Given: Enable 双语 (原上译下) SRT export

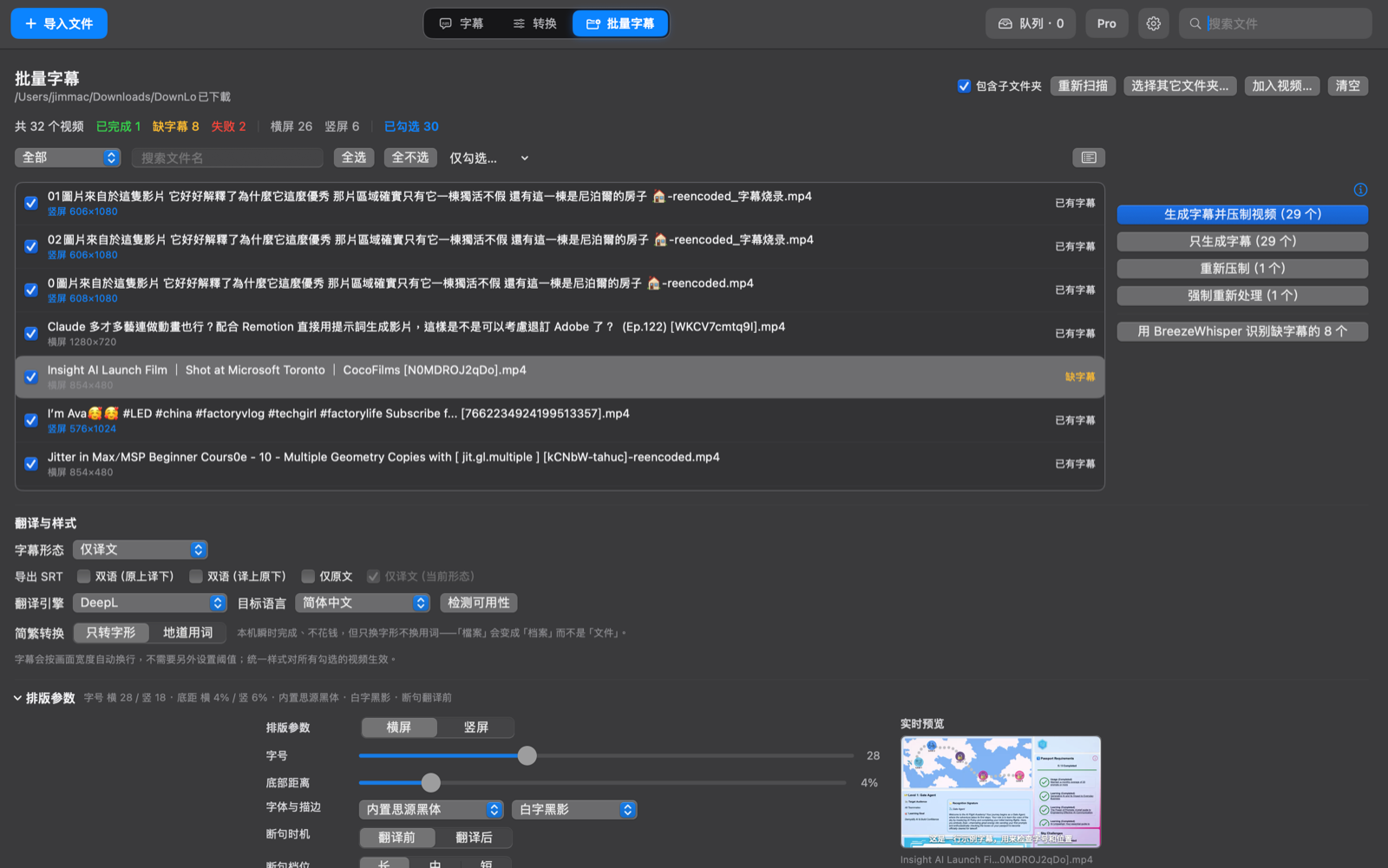Looking at the screenshot, I should click(x=83, y=576).
